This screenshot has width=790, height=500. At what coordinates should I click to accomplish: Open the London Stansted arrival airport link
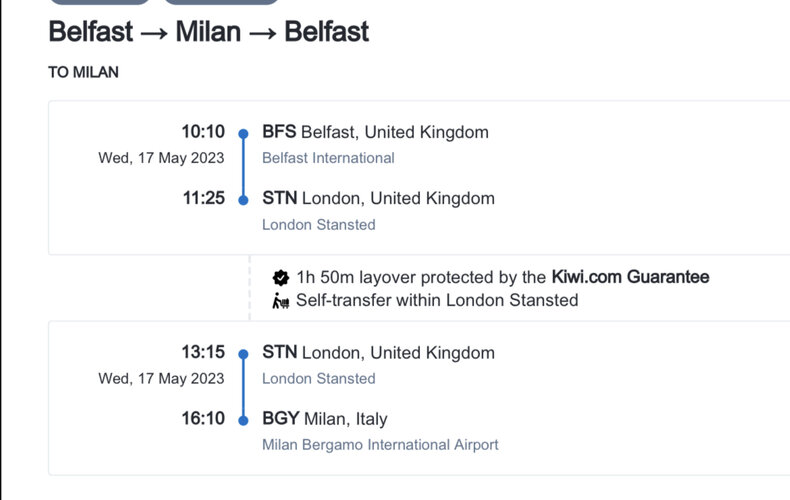318,224
